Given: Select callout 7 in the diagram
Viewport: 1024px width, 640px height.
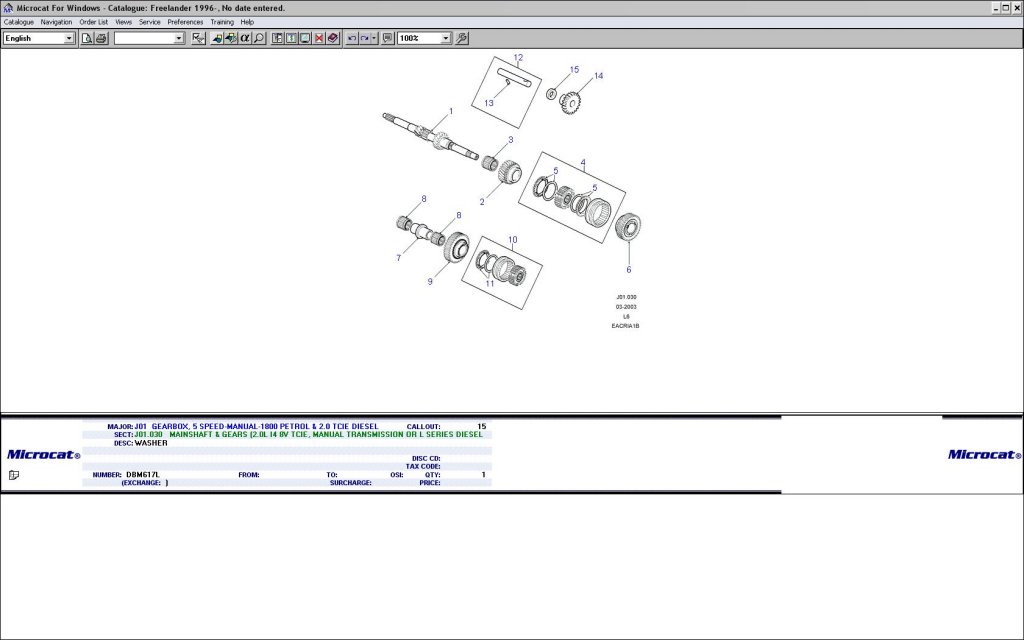Looking at the screenshot, I should [x=399, y=258].
